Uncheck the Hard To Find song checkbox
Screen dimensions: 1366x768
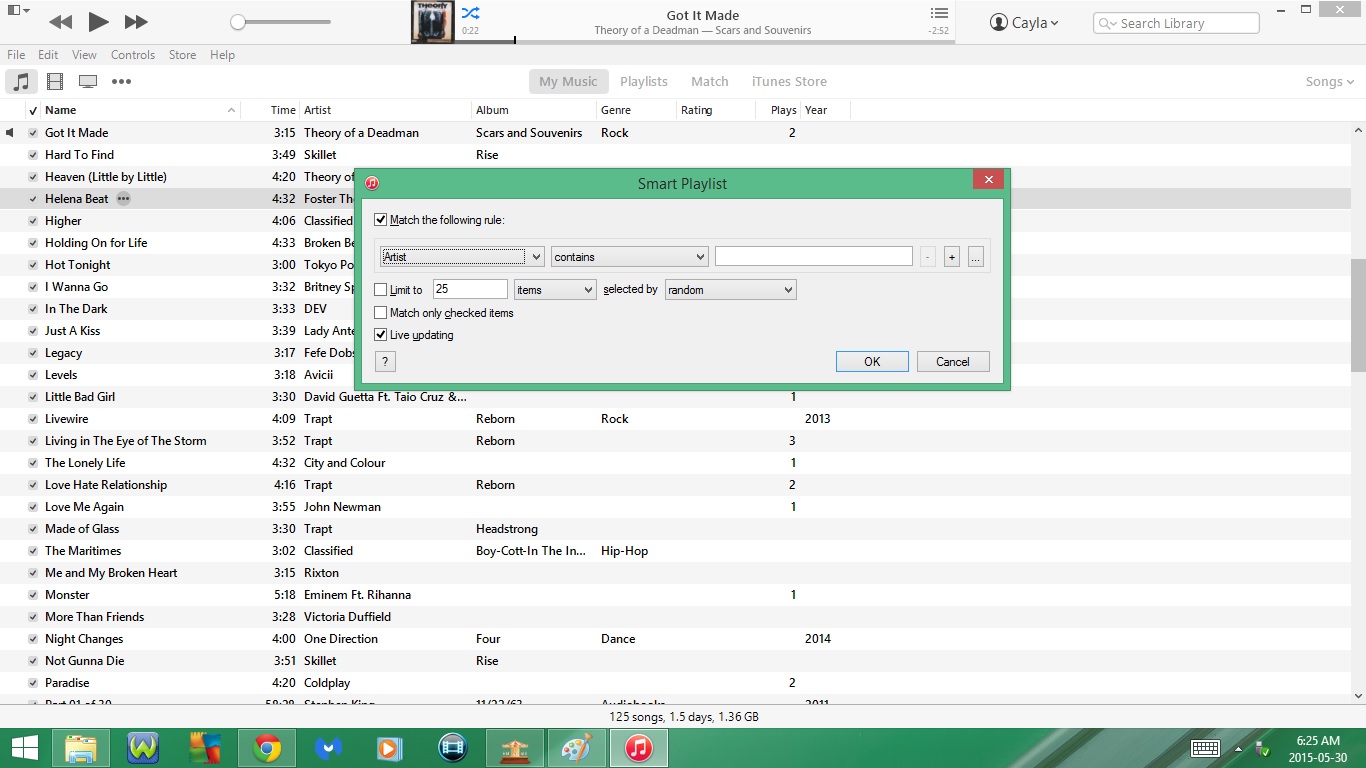point(33,155)
